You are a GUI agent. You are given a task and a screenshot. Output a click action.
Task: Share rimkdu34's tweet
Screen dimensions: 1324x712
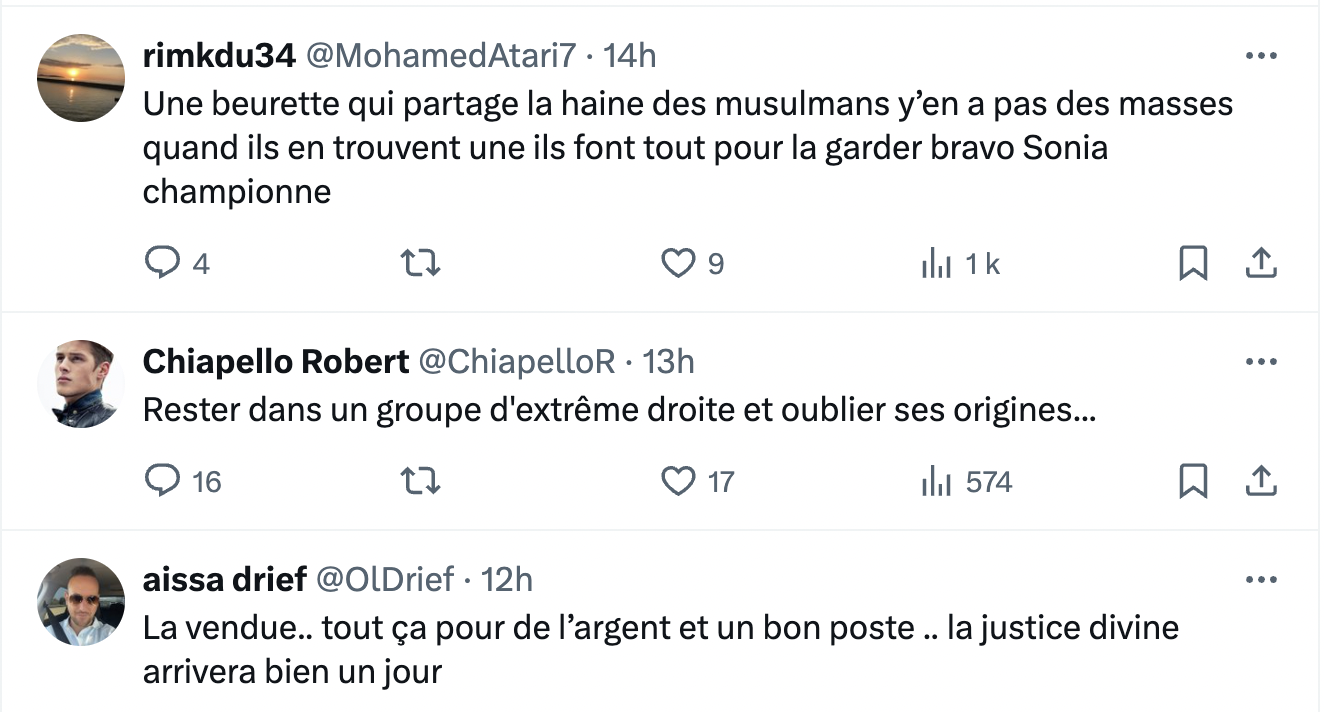tap(1262, 263)
